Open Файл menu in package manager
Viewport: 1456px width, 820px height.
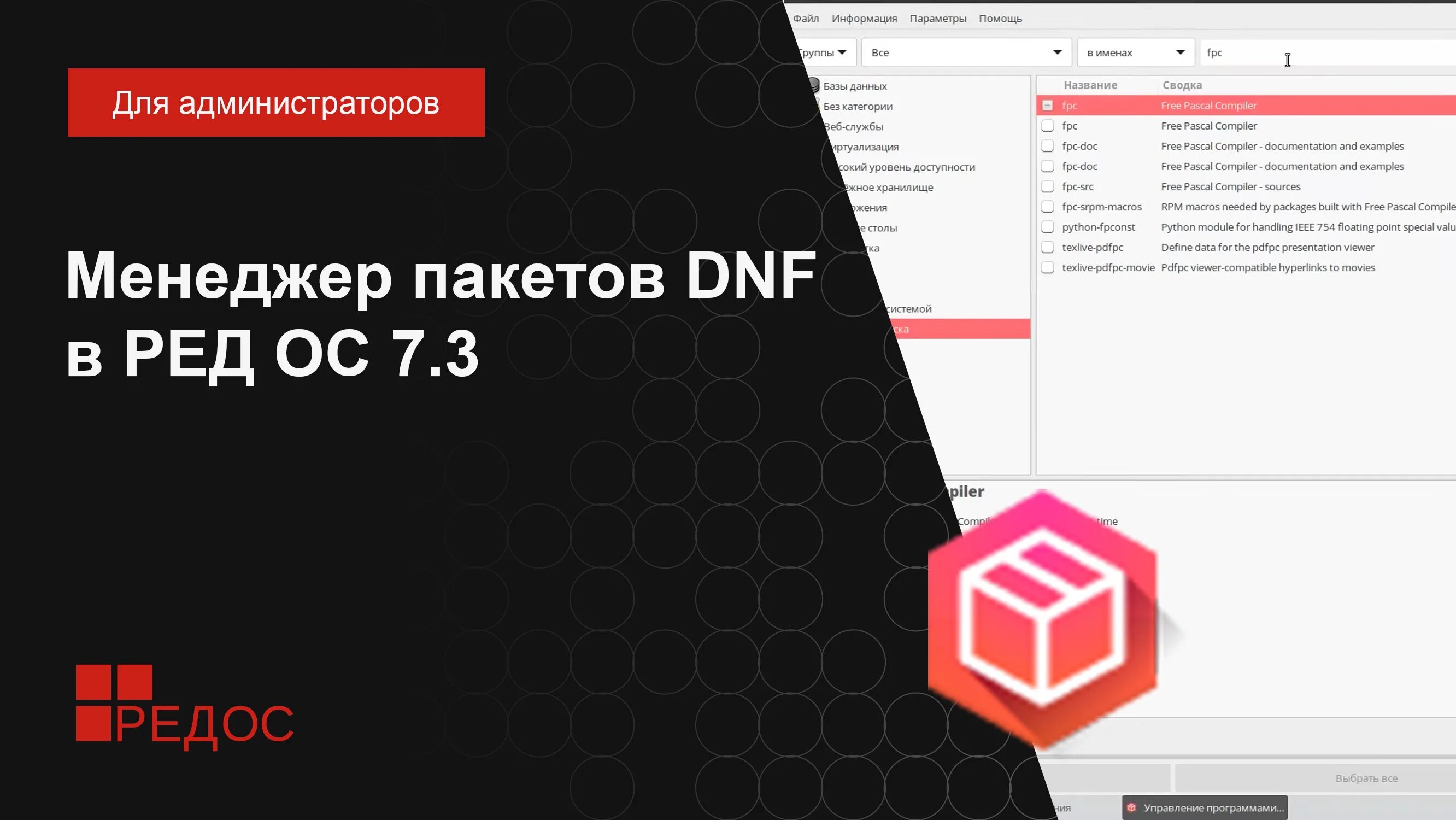[805, 18]
